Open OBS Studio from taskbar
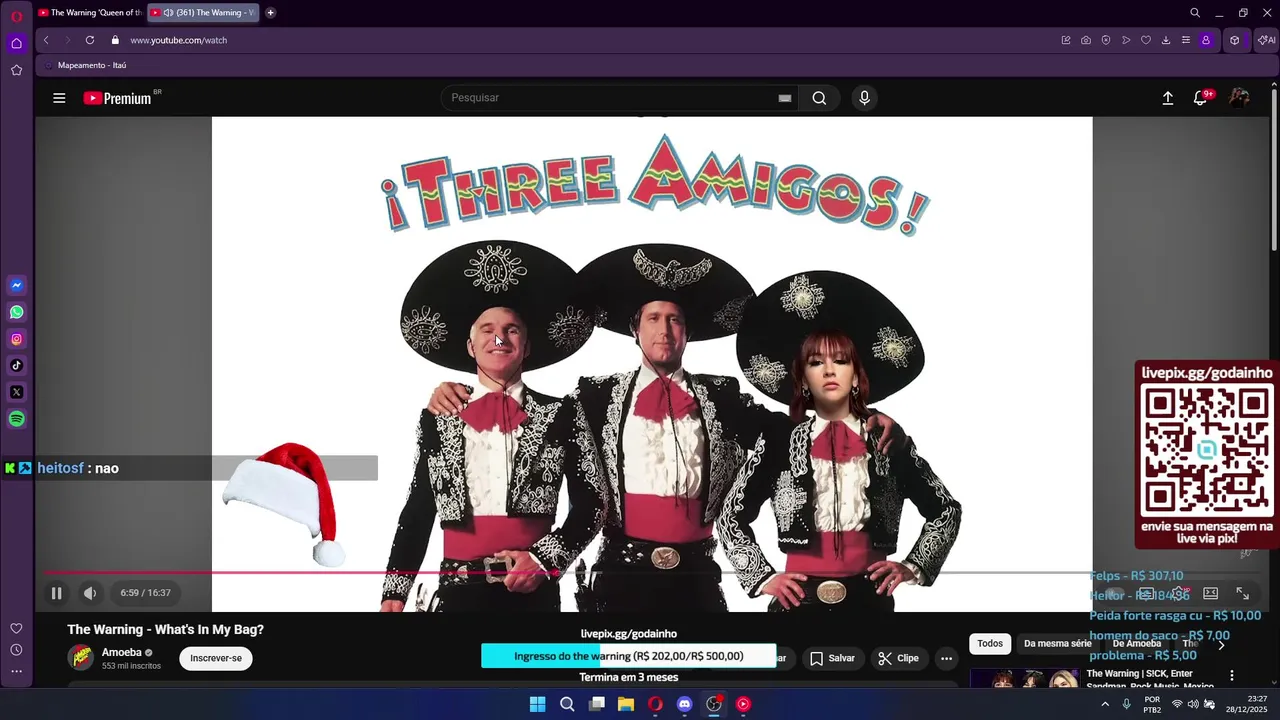 (714, 704)
